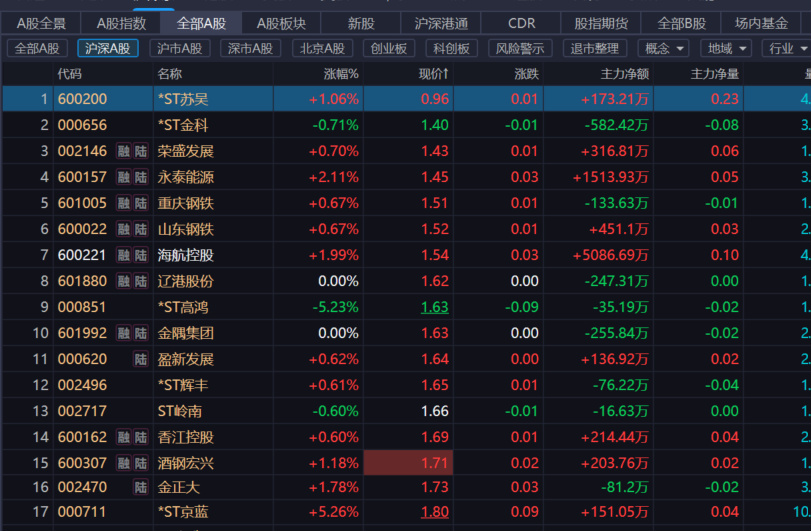Select stock code 002496
Viewport: 811px width, 531px height.
[82, 385]
